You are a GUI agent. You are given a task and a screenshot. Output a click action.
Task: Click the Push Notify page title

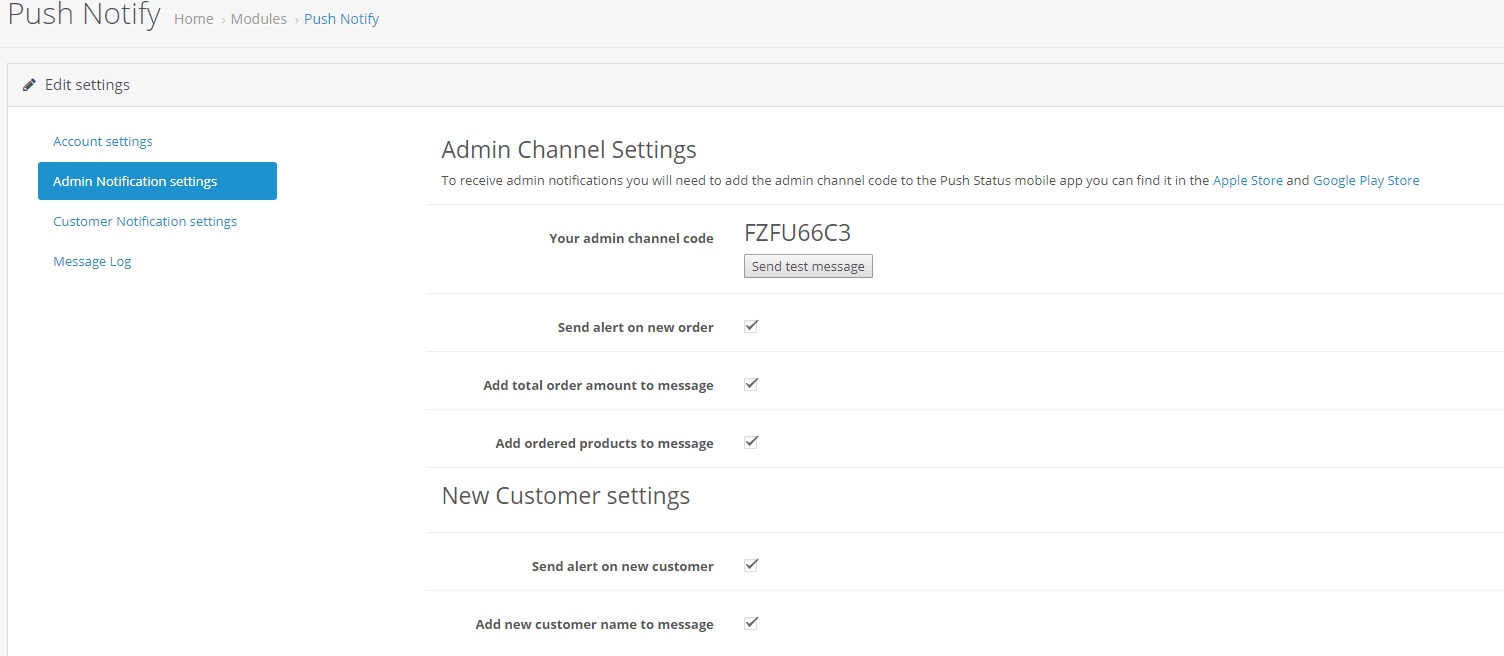(x=84, y=16)
